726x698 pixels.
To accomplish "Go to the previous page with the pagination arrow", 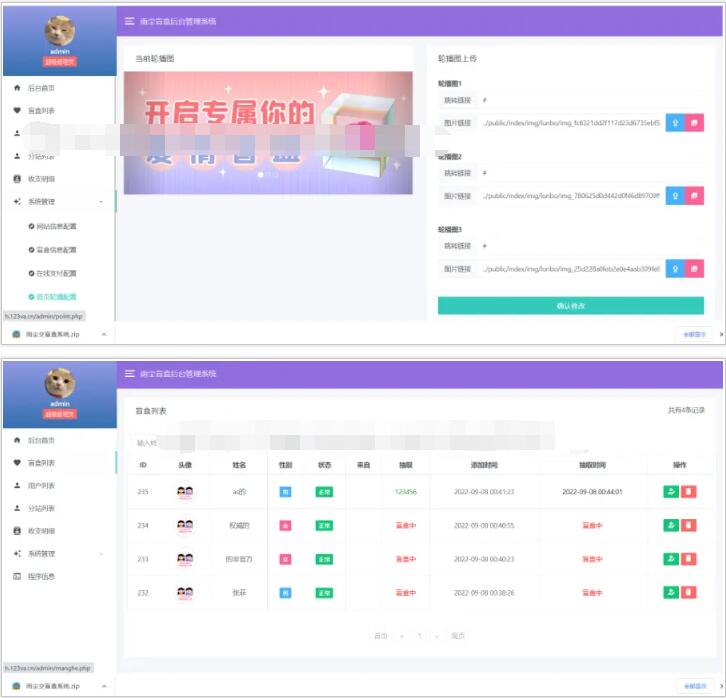I will click(x=401, y=636).
